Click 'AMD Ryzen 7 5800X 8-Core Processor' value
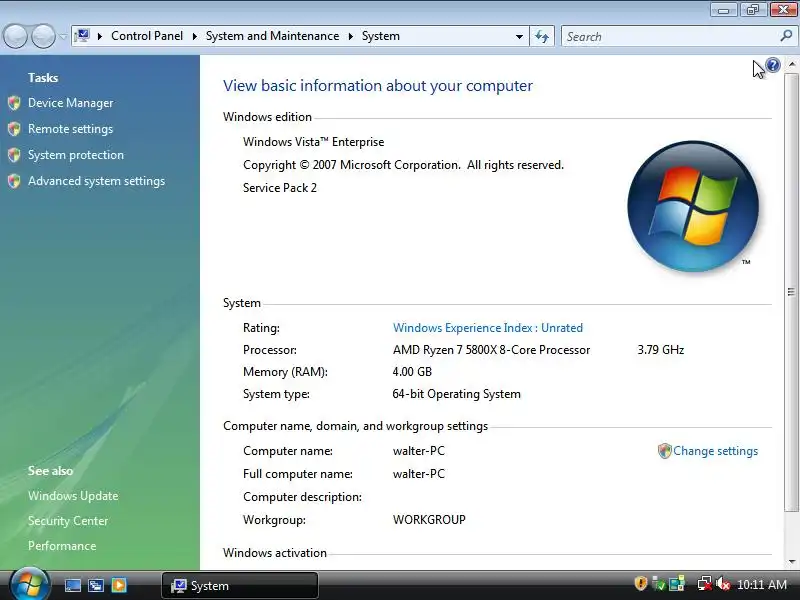Screen dimensions: 800x600 point(491,350)
